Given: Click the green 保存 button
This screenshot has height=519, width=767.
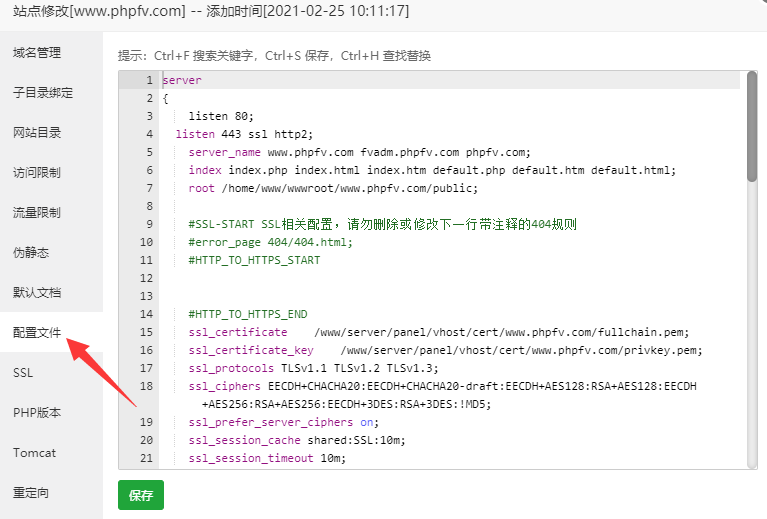Looking at the screenshot, I should pos(141,495).
